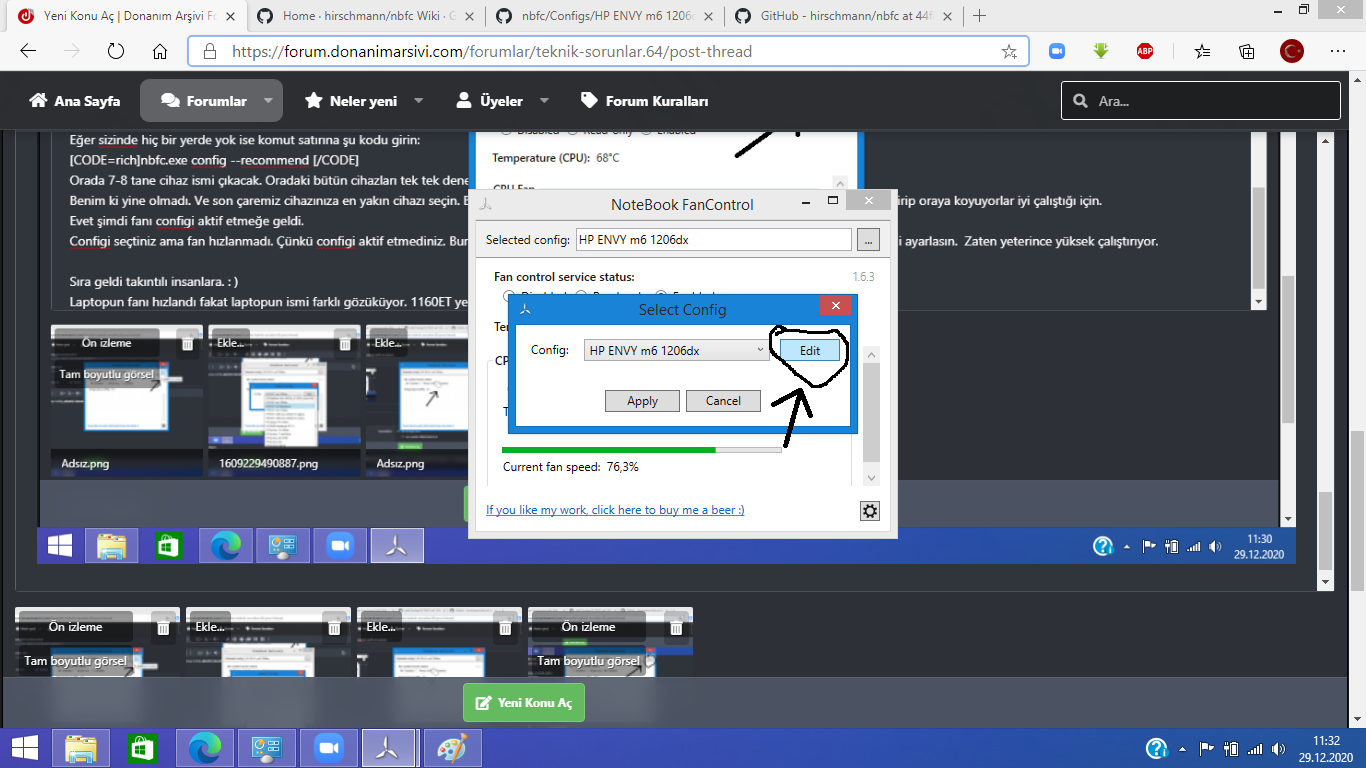Go to Ana Sayfa in forum navigation
This screenshot has height=768, width=1366.
pos(75,101)
